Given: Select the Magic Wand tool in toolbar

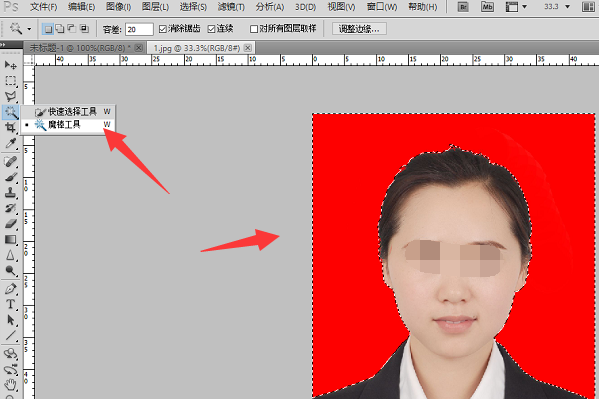Looking at the screenshot, I should coord(10,112).
